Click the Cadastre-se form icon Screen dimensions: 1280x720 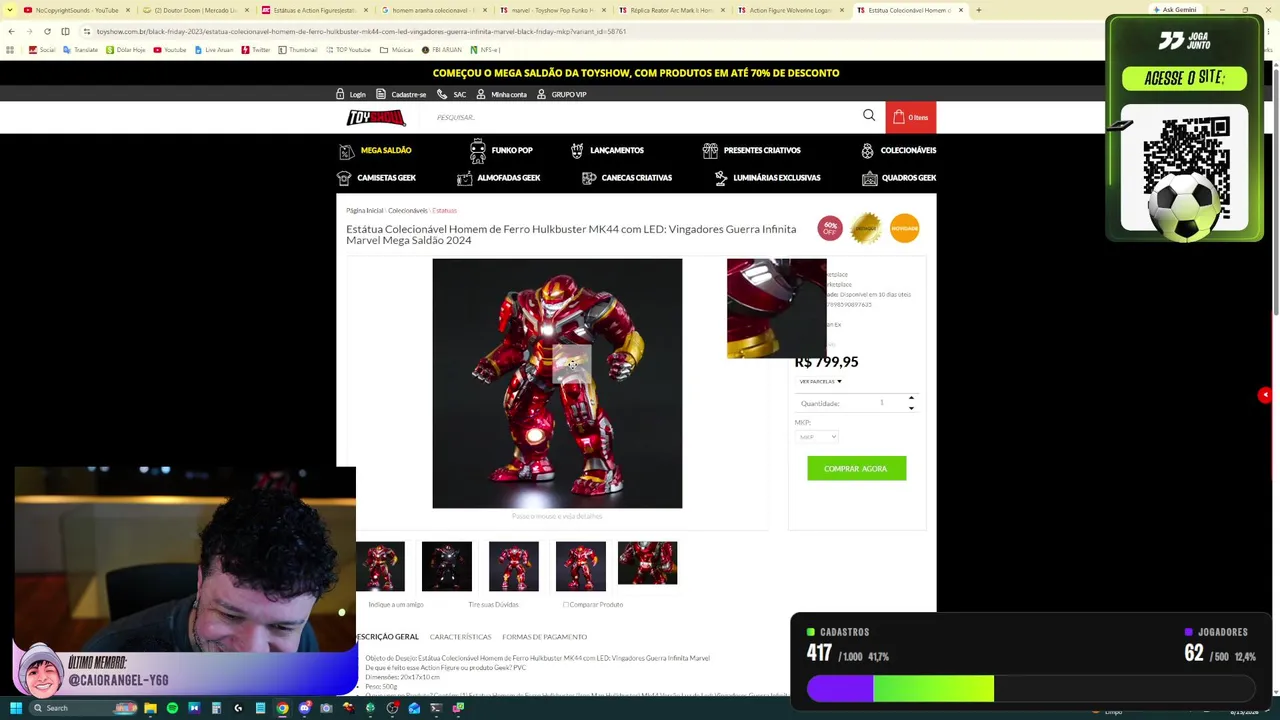pyautogui.click(x=381, y=94)
